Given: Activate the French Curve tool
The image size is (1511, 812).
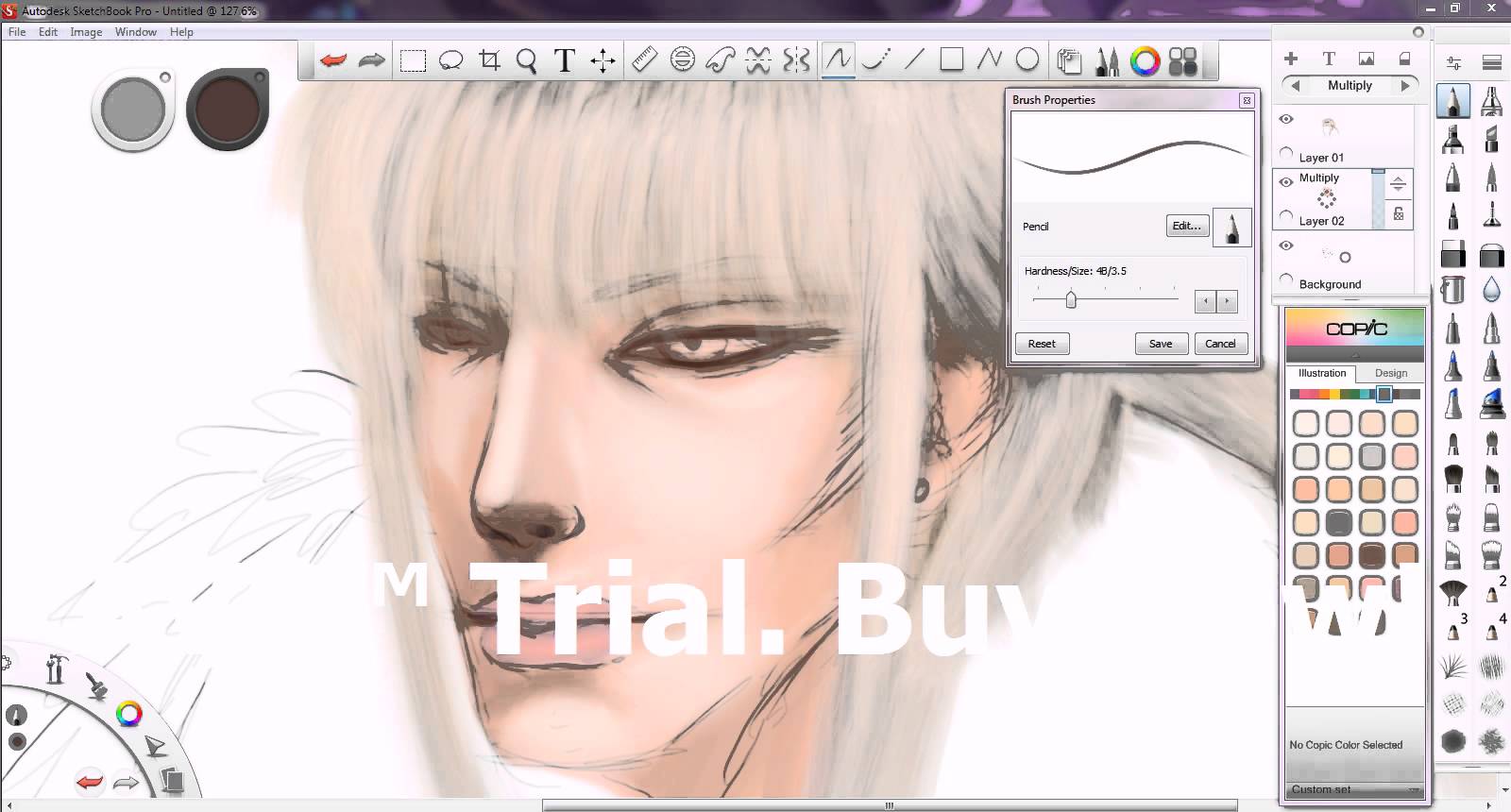Looking at the screenshot, I should [x=721, y=60].
